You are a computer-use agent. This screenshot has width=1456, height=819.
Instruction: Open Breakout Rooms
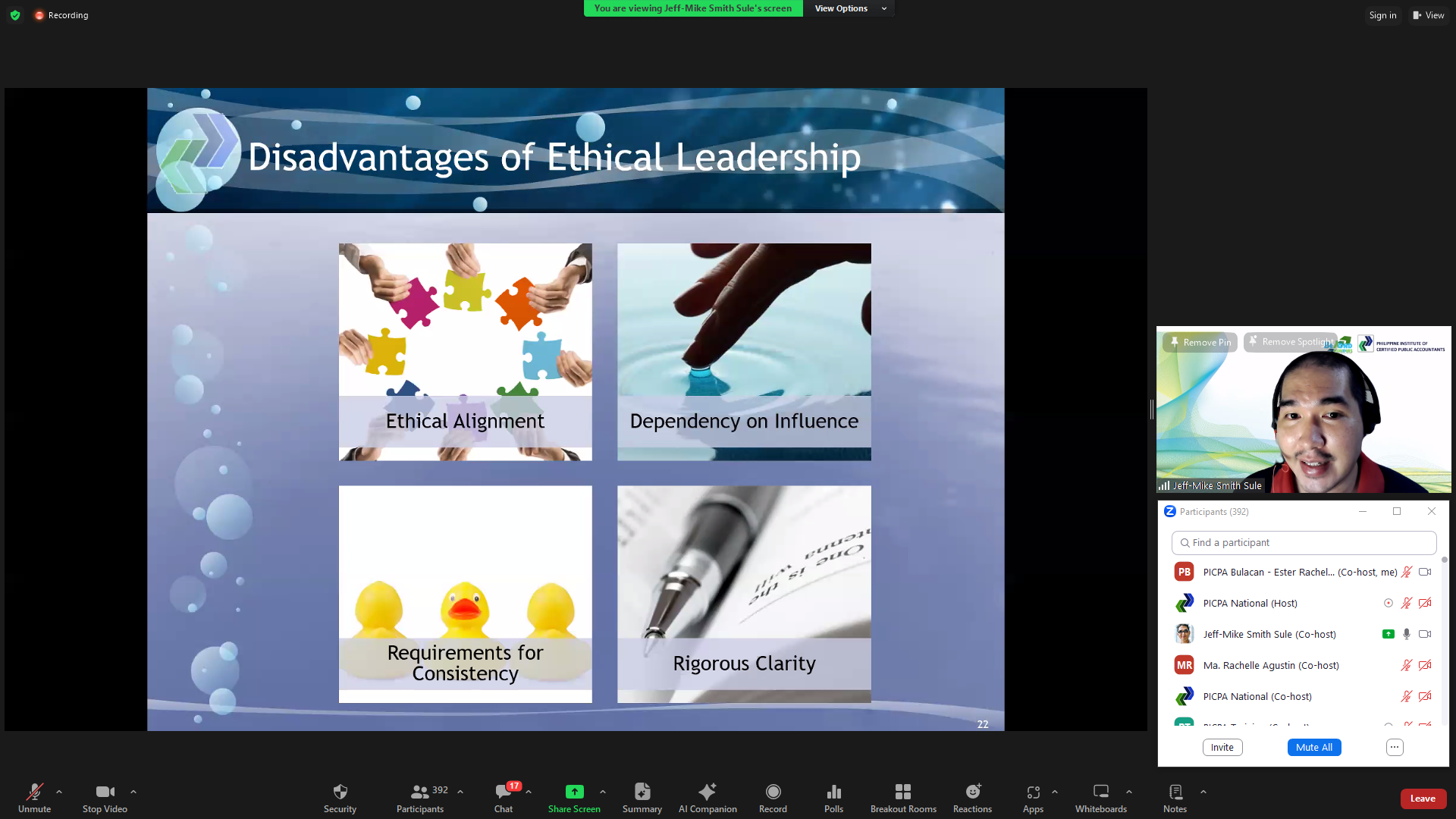click(x=903, y=798)
